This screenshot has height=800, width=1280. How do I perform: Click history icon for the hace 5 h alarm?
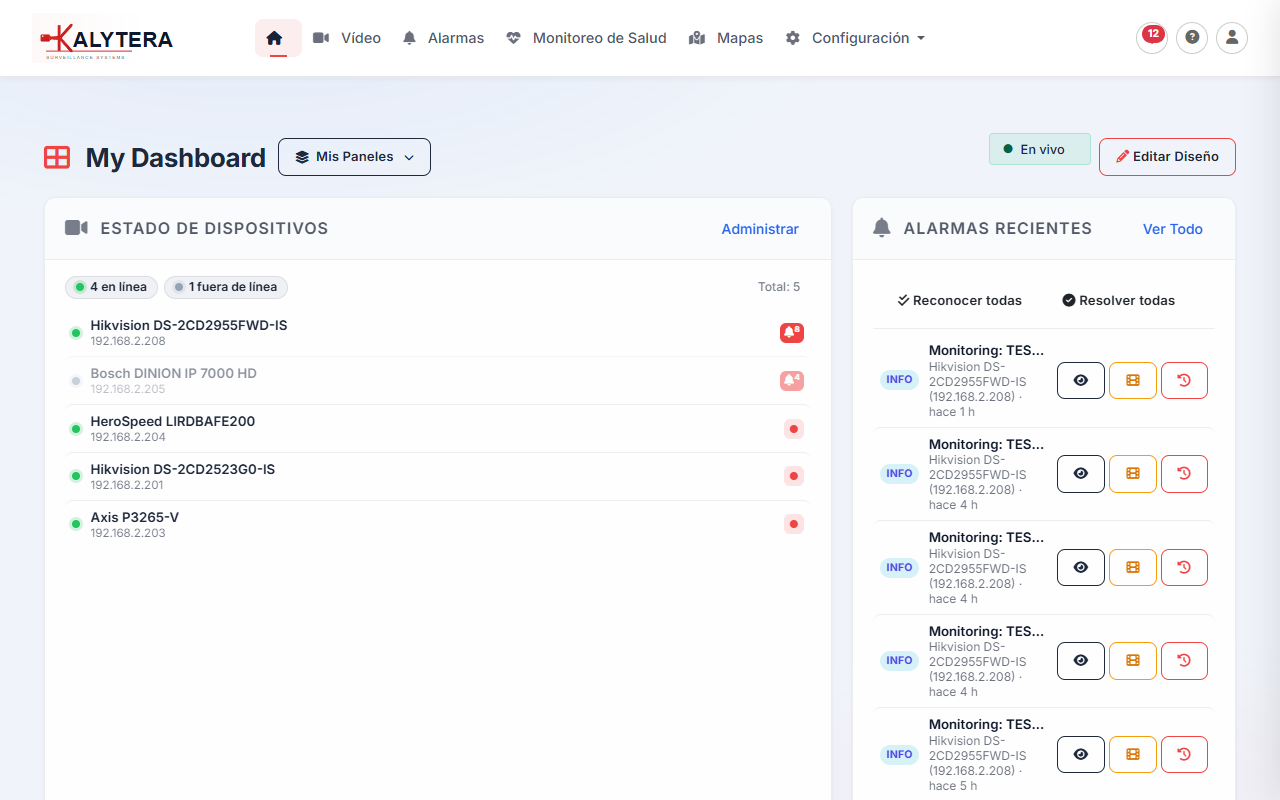(1184, 754)
